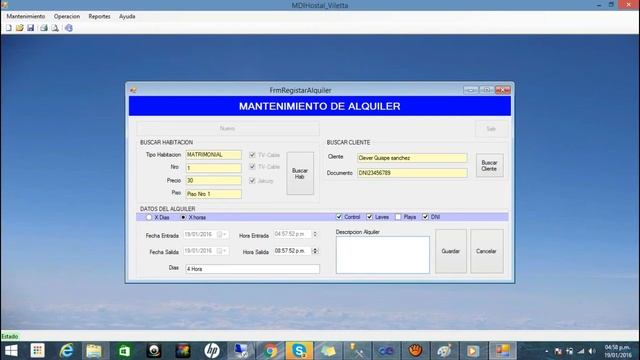This screenshot has height=360, width=640.
Task: Open the tools taskbar icon next to Skype
Action: tap(357, 351)
